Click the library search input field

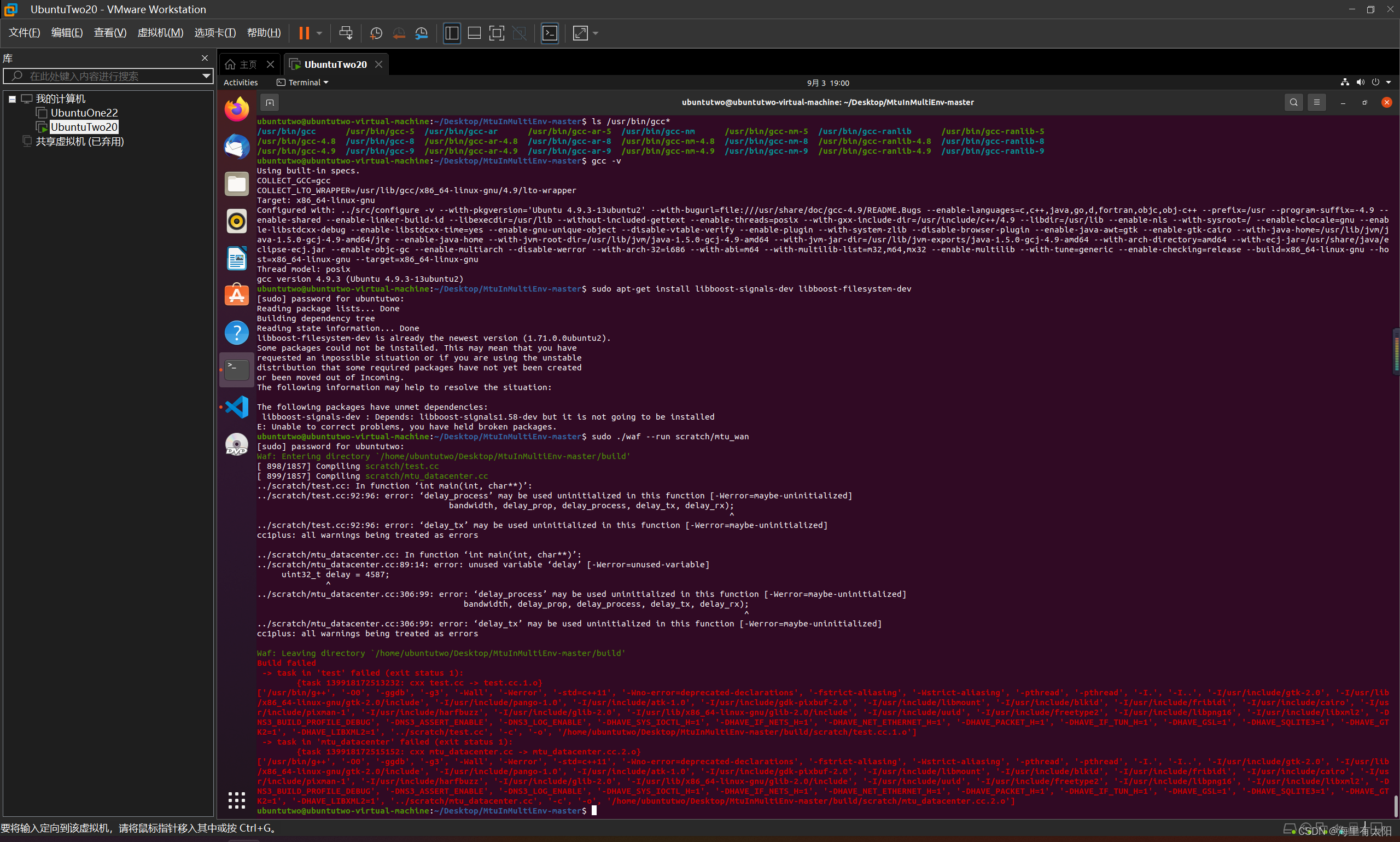click(x=108, y=76)
